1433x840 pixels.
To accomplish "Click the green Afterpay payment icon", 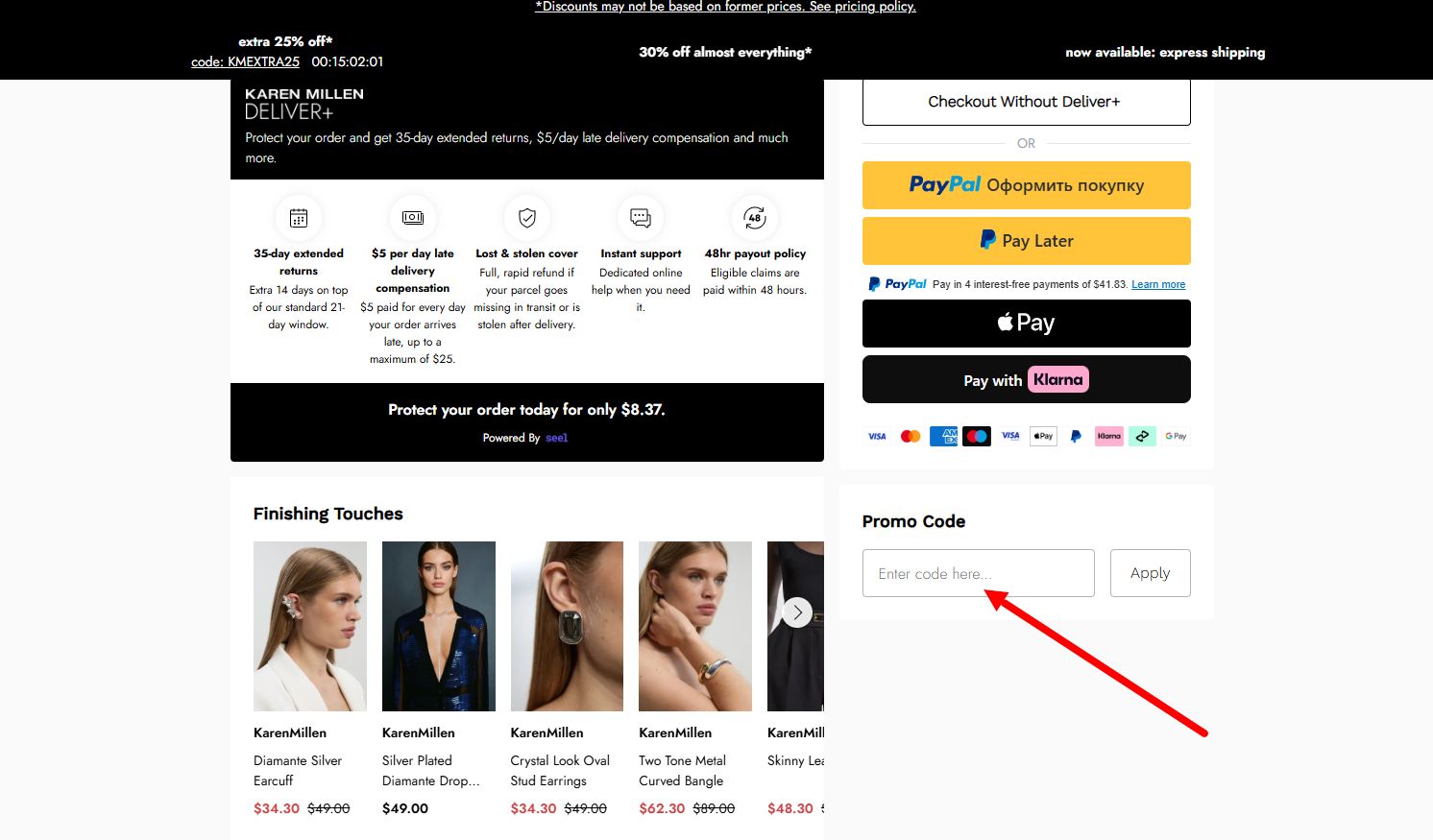I will pyautogui.click(x=1142, y=436).
